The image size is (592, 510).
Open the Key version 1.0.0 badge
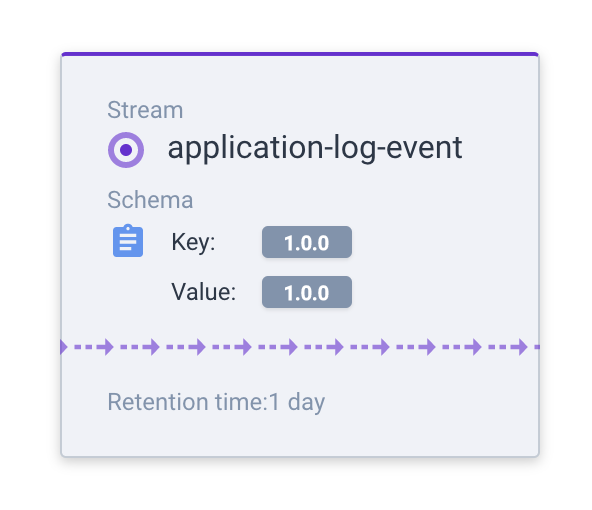[307, 242]
